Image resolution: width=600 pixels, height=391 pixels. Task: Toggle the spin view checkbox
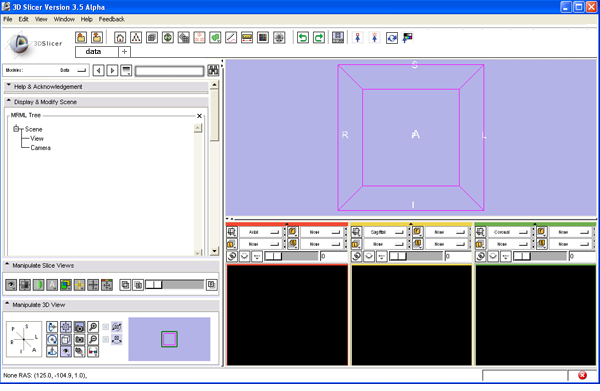pyautogui.click(x=106, y=327)
